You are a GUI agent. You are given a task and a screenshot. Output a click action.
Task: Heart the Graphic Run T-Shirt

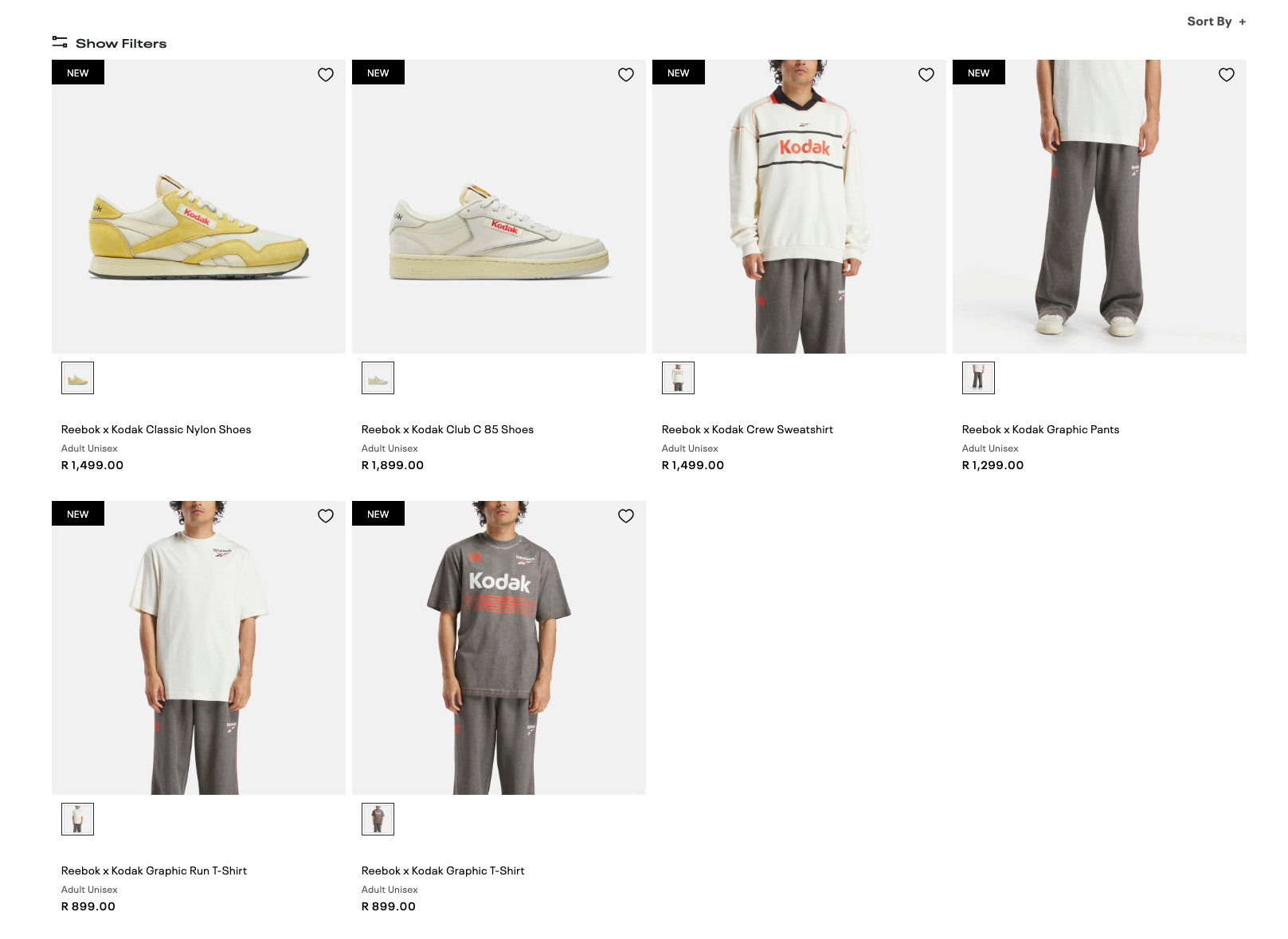click(326, 516)
